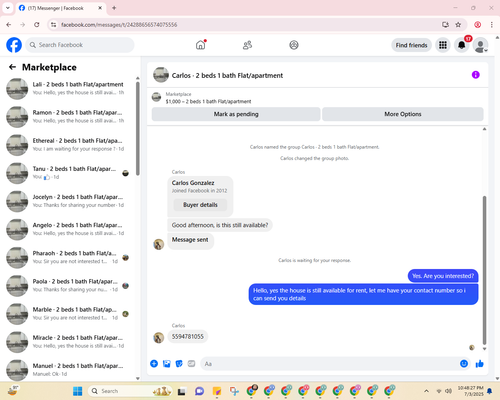
Task: Open Windows Start menu
Action: coord(78,391)
